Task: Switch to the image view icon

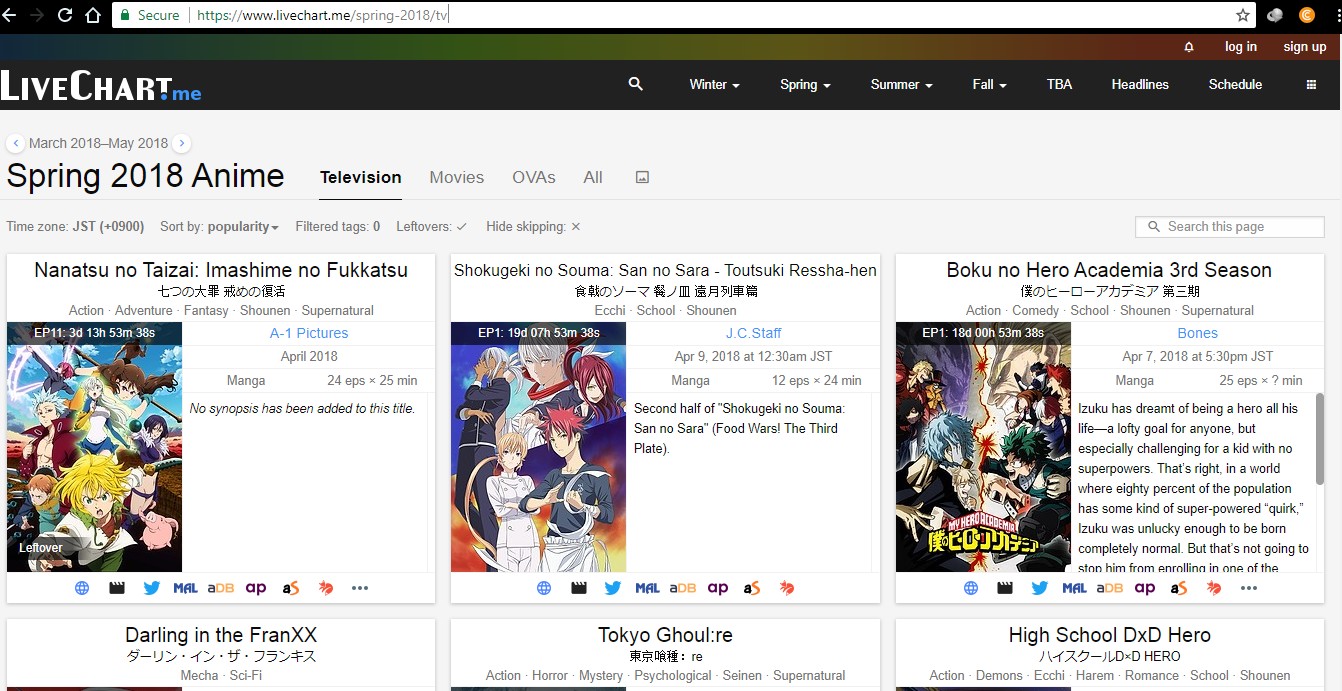Action: 643,177
